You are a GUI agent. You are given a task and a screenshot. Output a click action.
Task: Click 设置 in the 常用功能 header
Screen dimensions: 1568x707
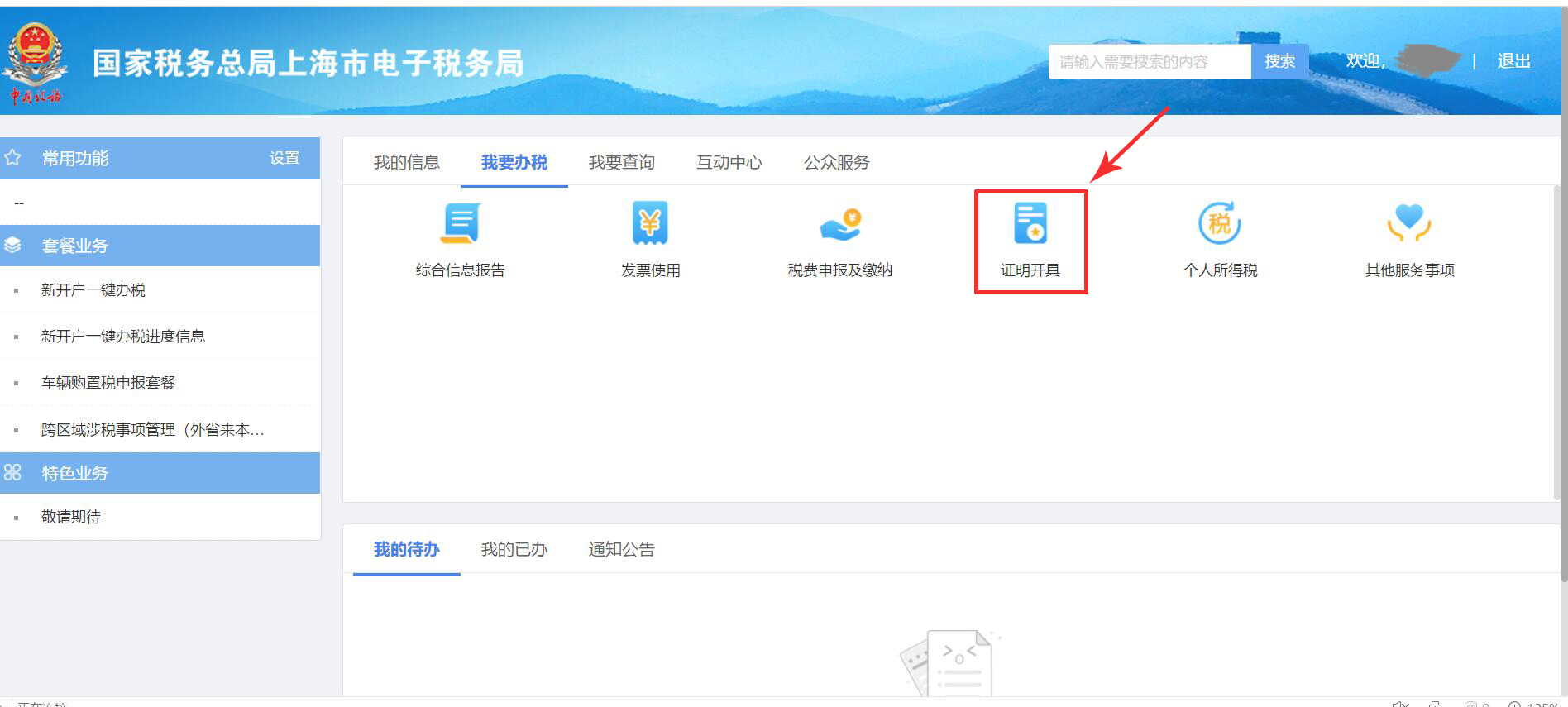tap(284, 158)
